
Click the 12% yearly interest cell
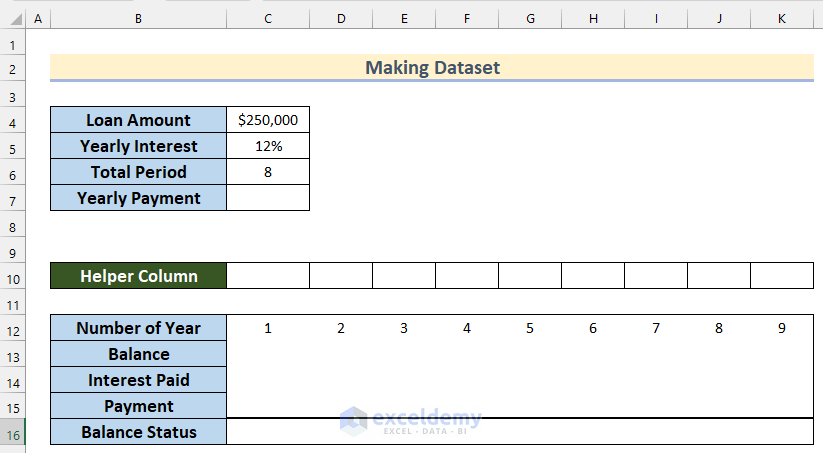point(268,146)
